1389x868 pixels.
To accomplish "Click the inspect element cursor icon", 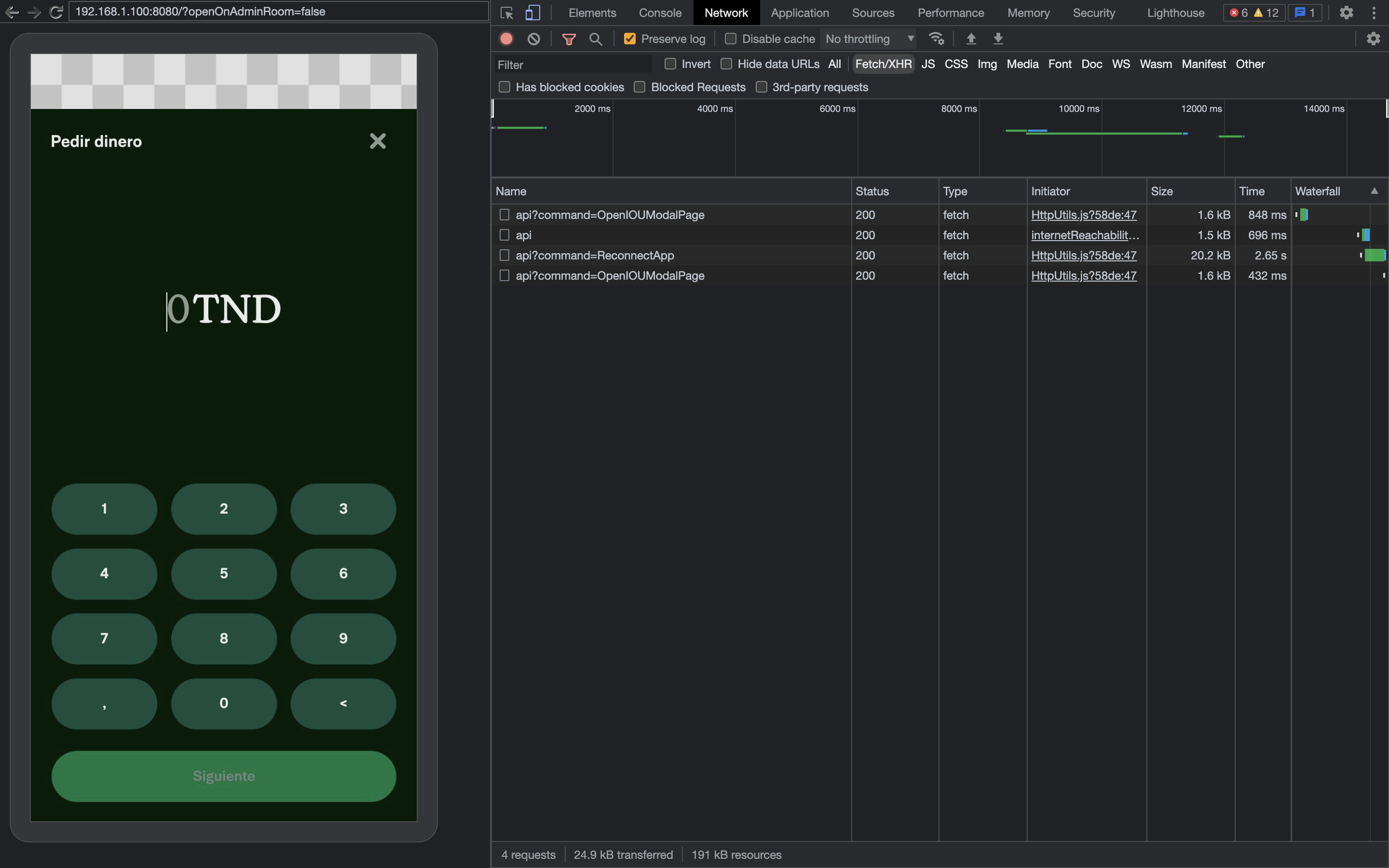I will (506, 13).
